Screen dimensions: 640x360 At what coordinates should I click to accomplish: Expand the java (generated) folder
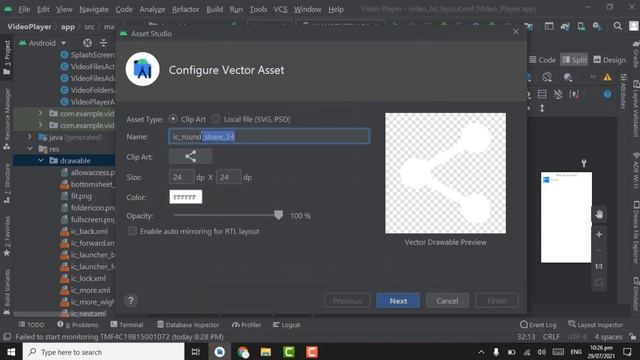point(30,137)
